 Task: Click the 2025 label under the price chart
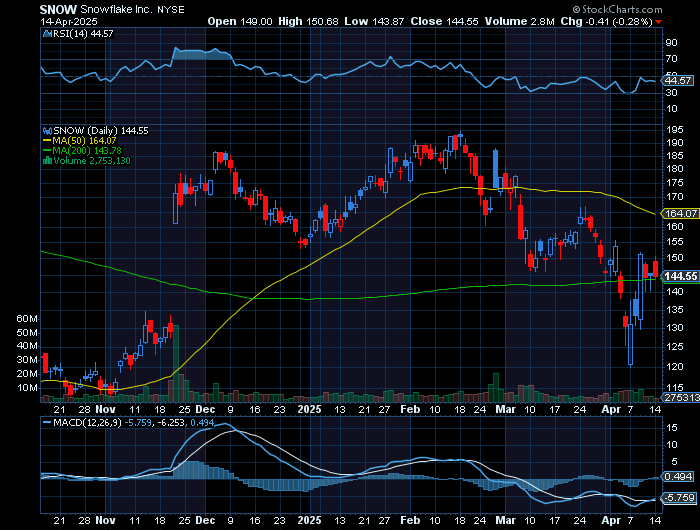click(309, 409)
